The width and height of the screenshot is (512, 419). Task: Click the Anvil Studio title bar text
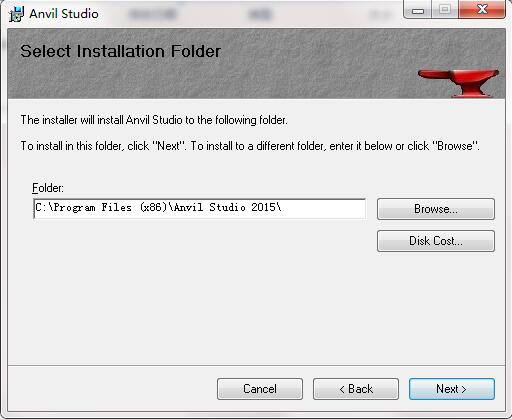(64, 14)
